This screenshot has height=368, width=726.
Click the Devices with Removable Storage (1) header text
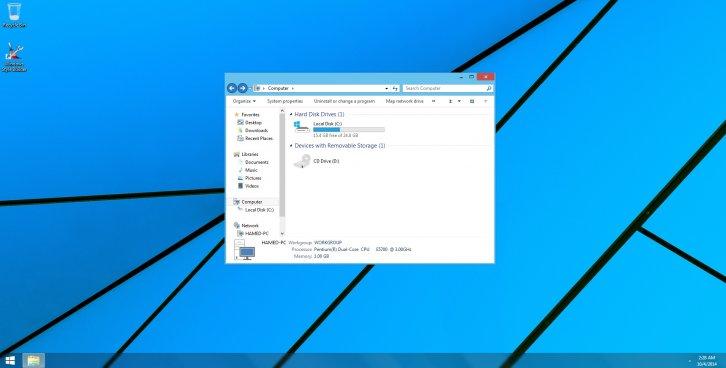point(340,145)
